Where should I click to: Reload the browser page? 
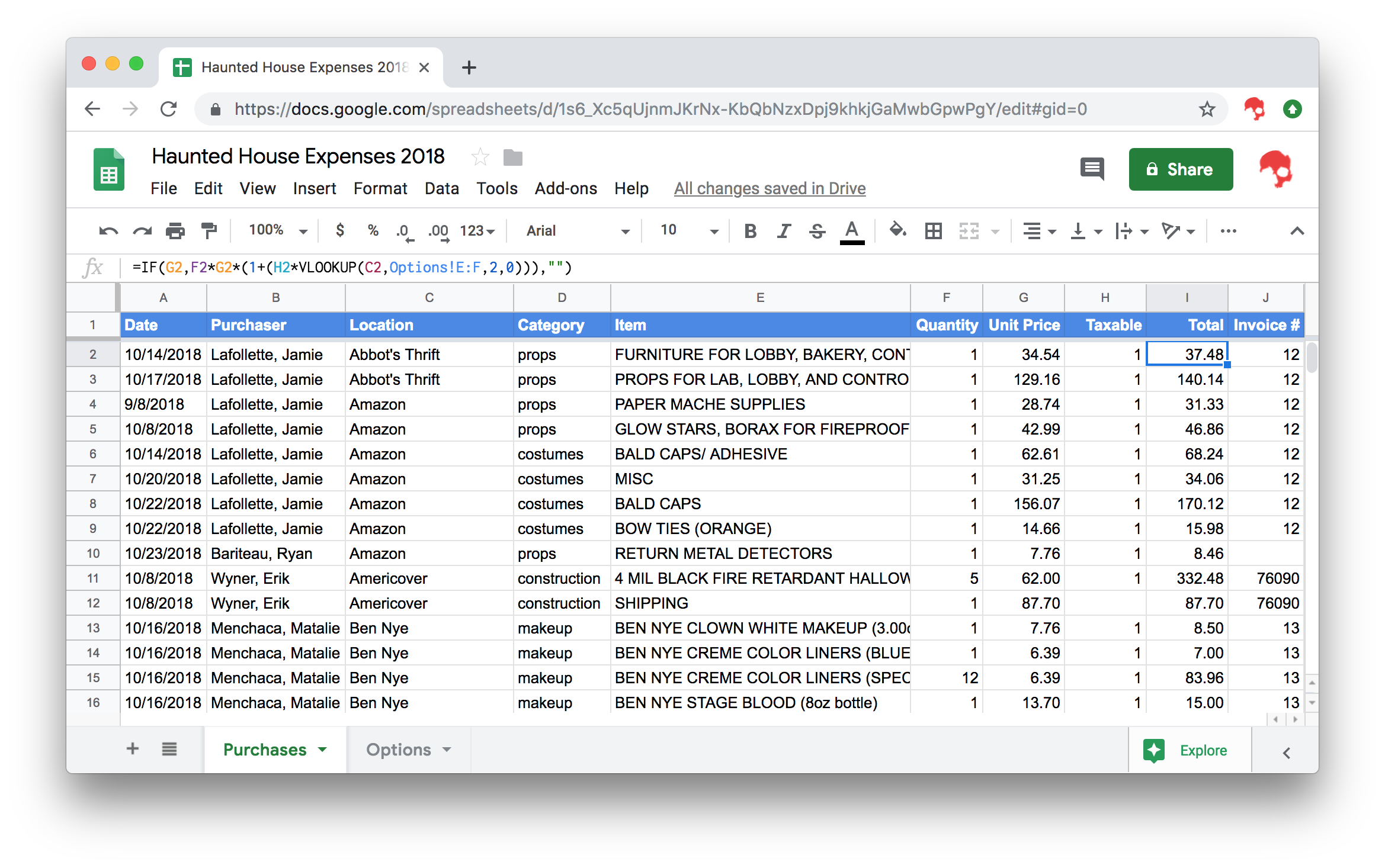[169, 109]
